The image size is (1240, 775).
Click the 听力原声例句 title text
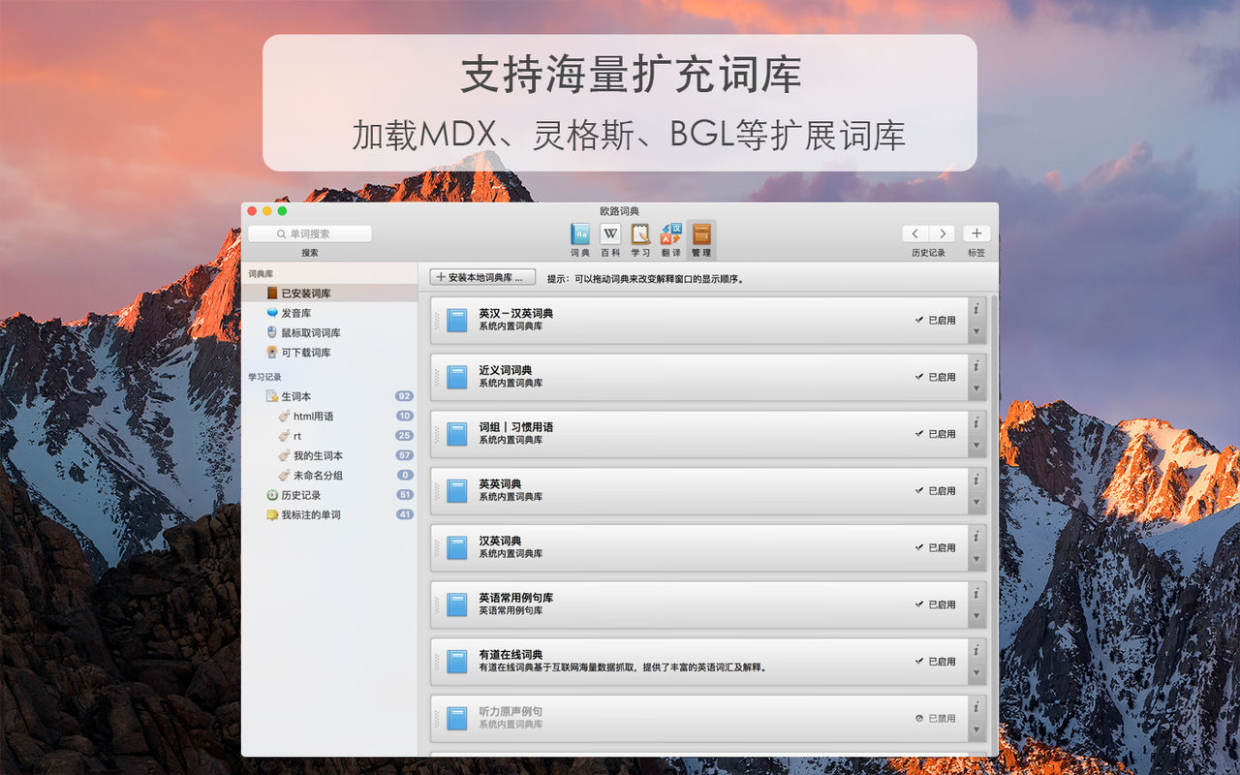coord(510,712)
